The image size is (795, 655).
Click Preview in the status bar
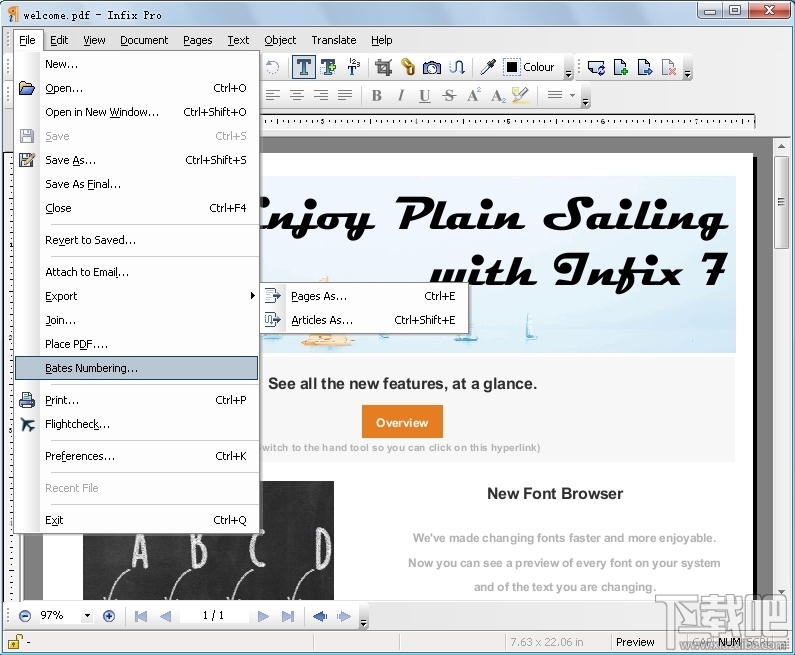(x=635, y=642)
